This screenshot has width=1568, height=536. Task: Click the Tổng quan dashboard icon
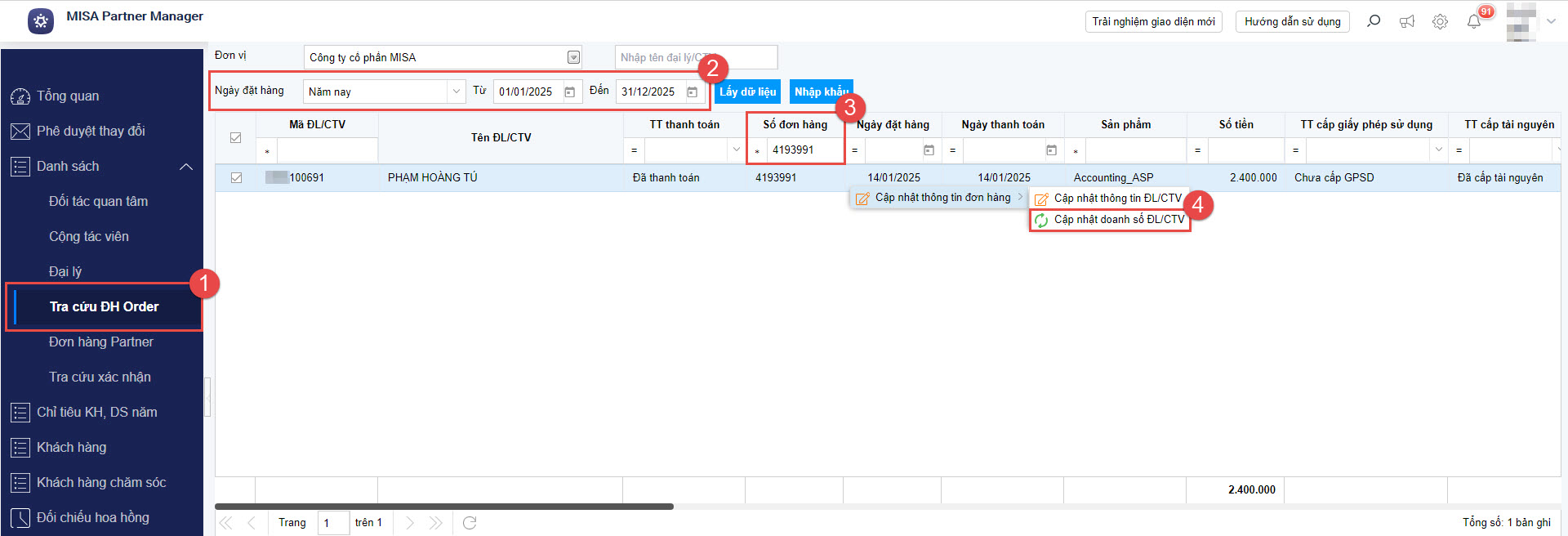(x=20, y=96)
